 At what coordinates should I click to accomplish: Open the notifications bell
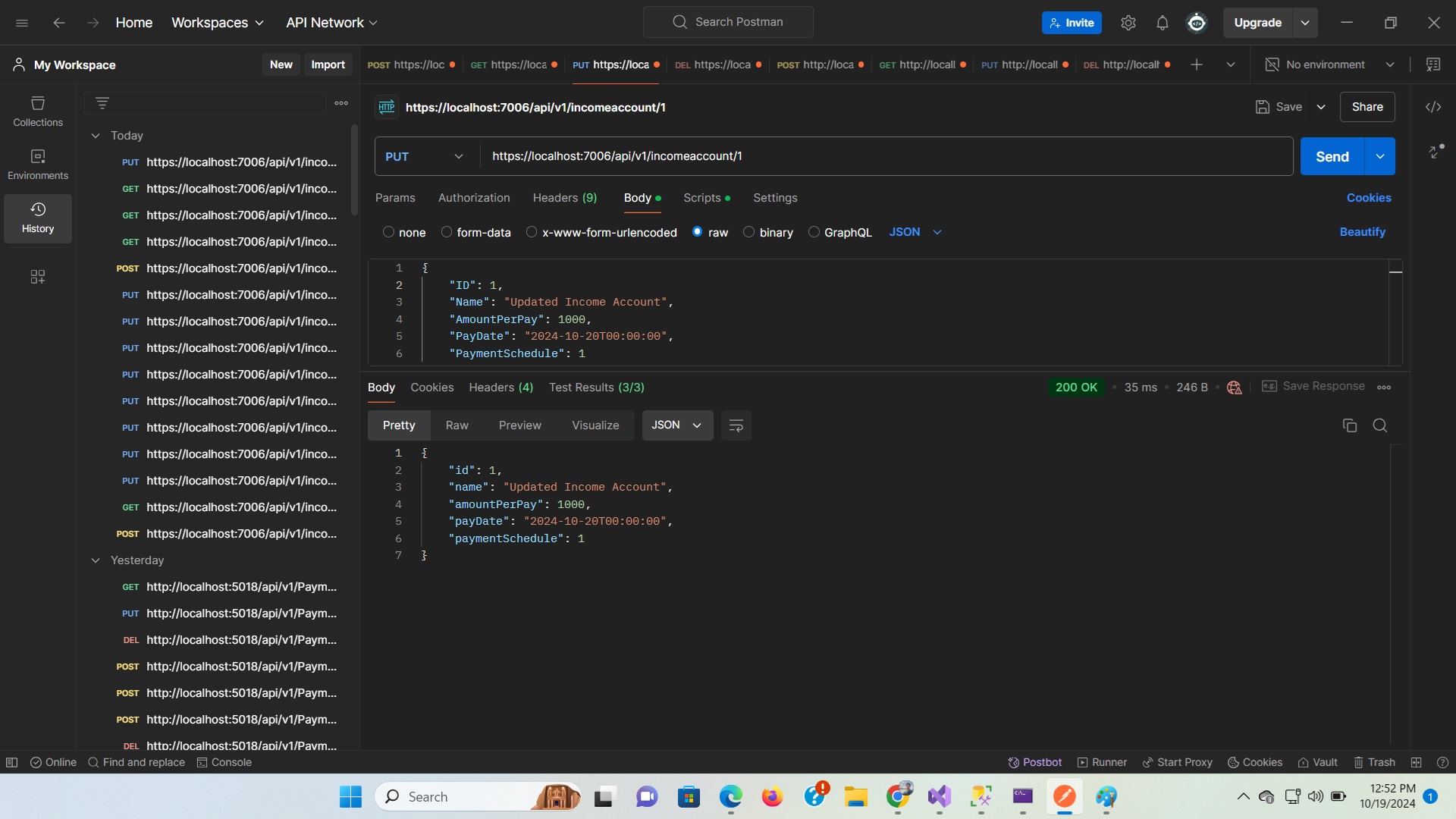(1162, 23)
